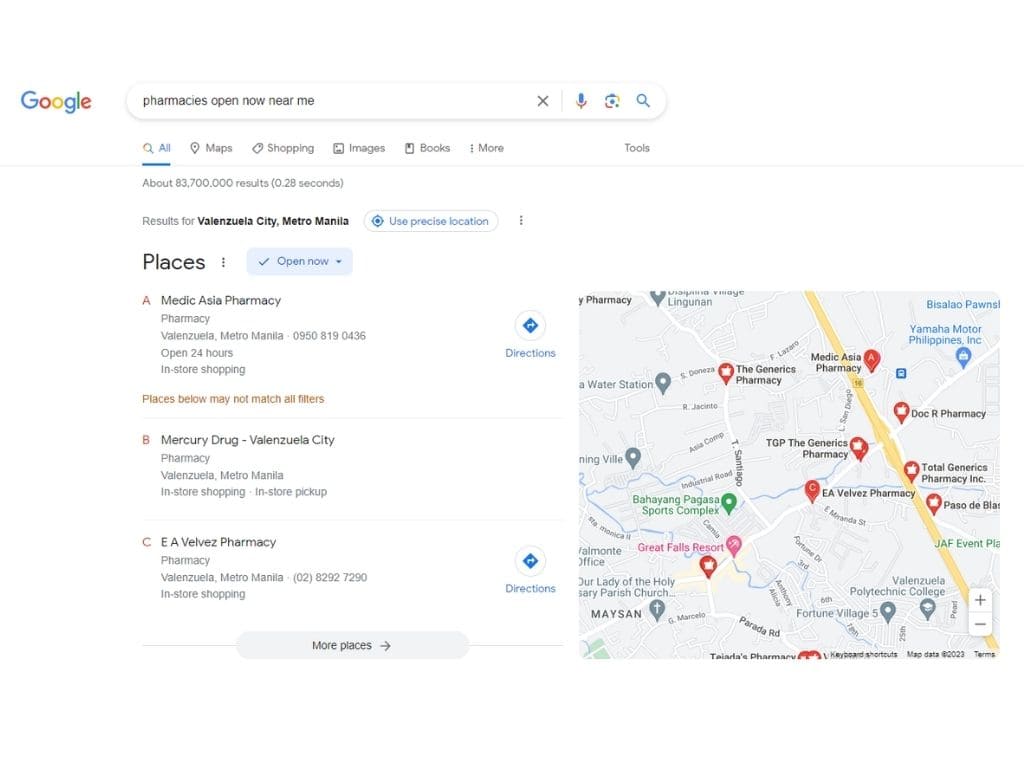Image resolution: width=1024 pixels, height=768 pixels.
Task: Switch to the Books tab
Action: click(x=427, y=148)
